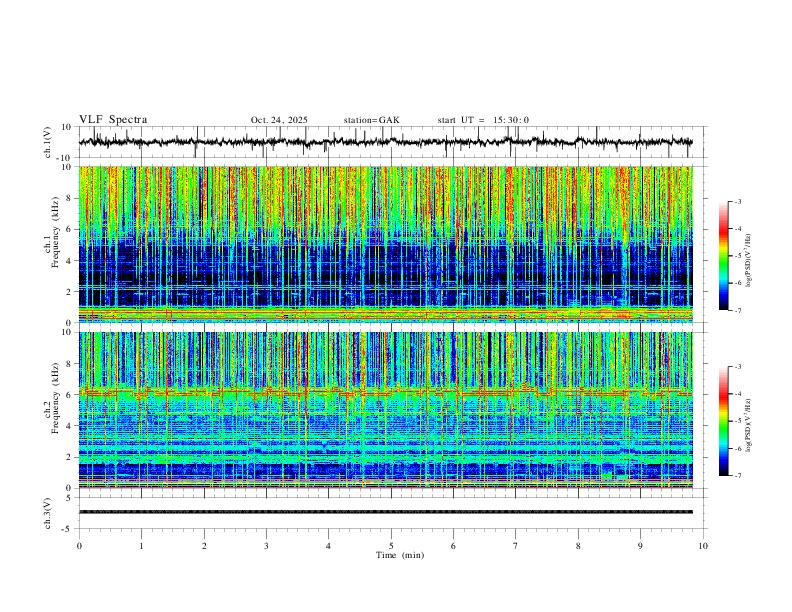Select the ch.1 "Frequency (kHz)" axis label
The height and width of the screenshot is (612, 792).
(x=55, y=232)
